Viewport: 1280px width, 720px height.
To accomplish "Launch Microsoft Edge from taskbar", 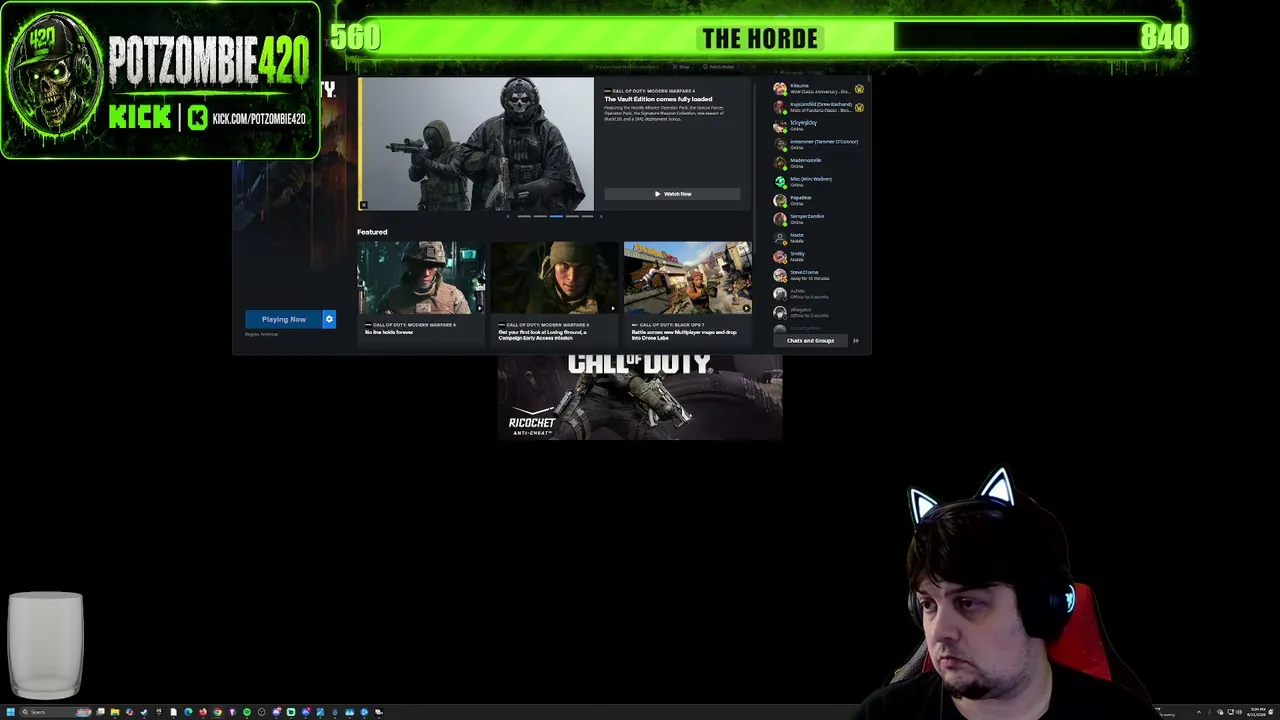I will point(188,712).
